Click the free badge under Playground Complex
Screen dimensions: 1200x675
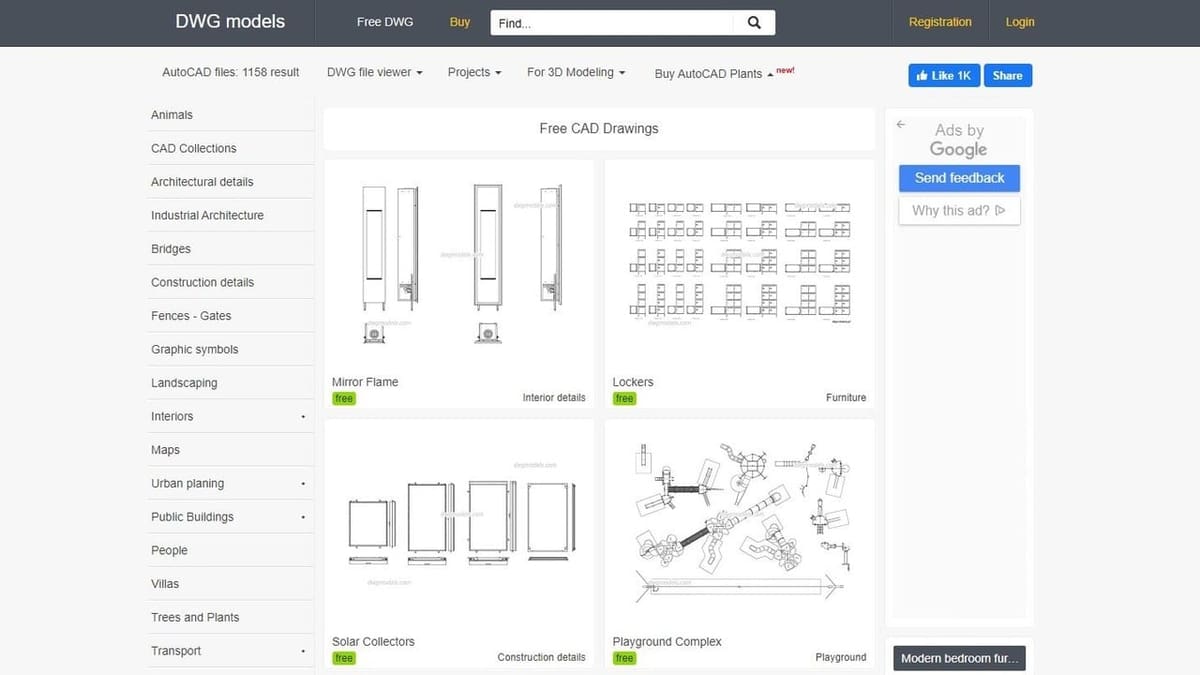[x=624, y=658]
